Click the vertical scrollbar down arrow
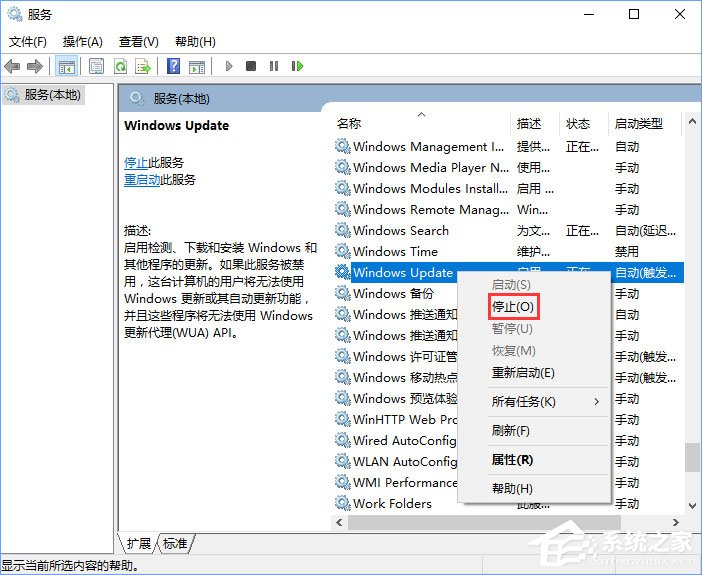The image size is (702, 575). (x=692, y=506)
